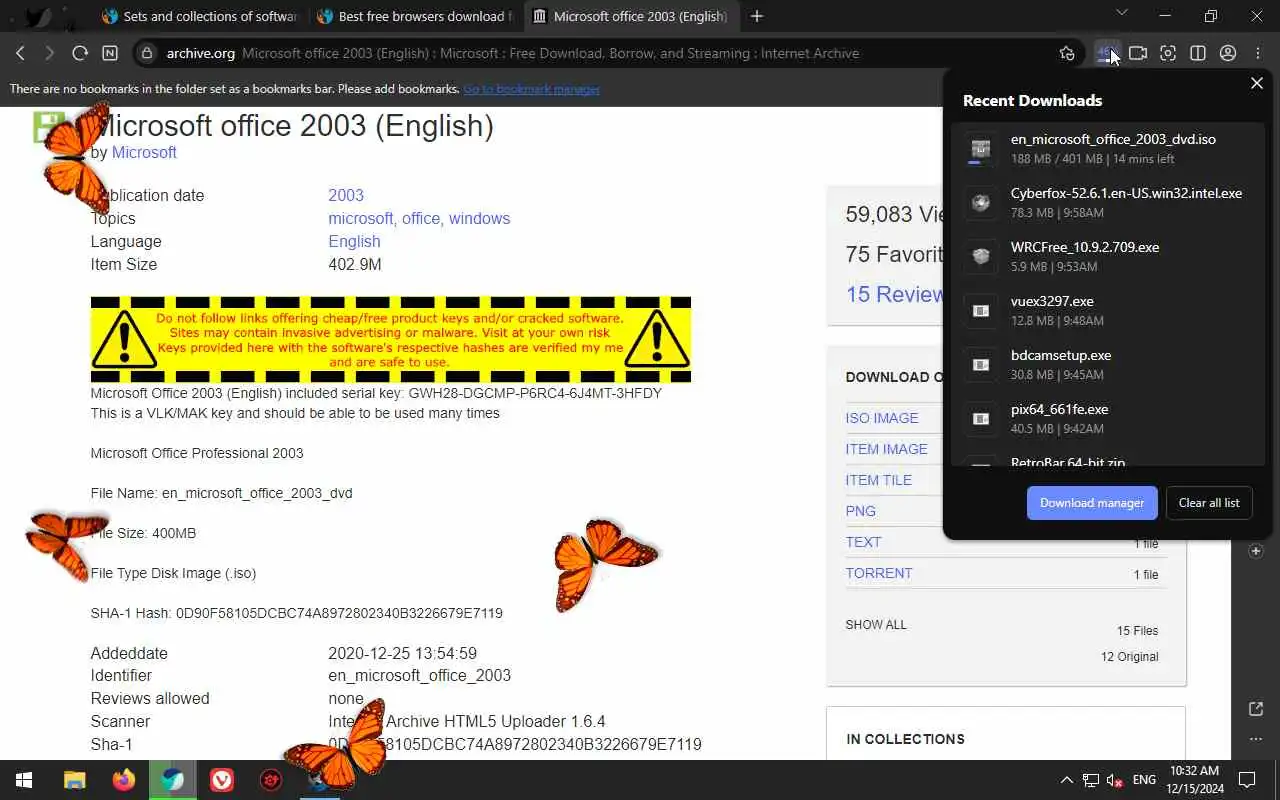Download the TORRENT option
This screenshot has width=1280, height=800.
pyautogui.click(x=879, y=573)
